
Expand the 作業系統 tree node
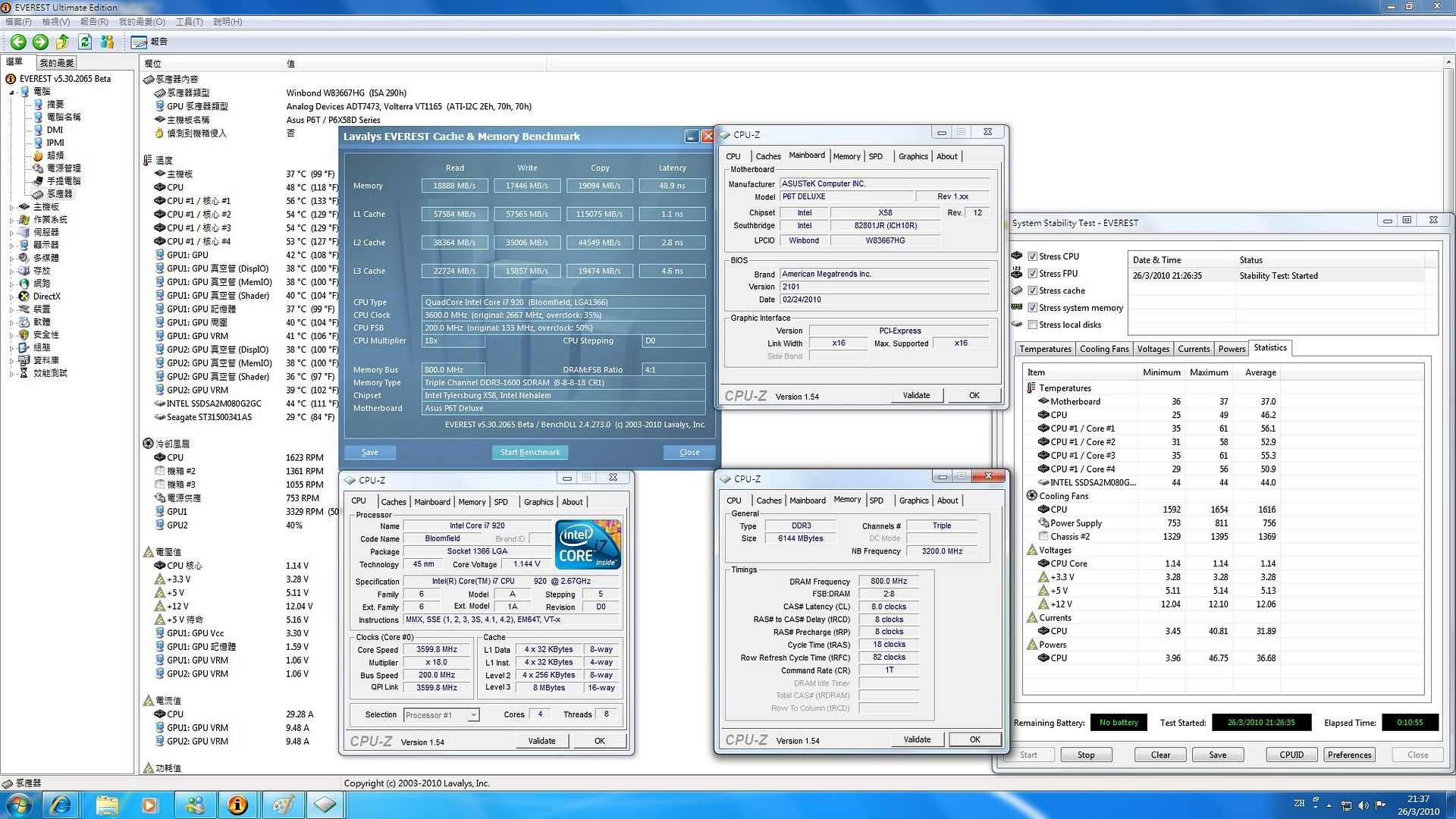pos(11,220)
